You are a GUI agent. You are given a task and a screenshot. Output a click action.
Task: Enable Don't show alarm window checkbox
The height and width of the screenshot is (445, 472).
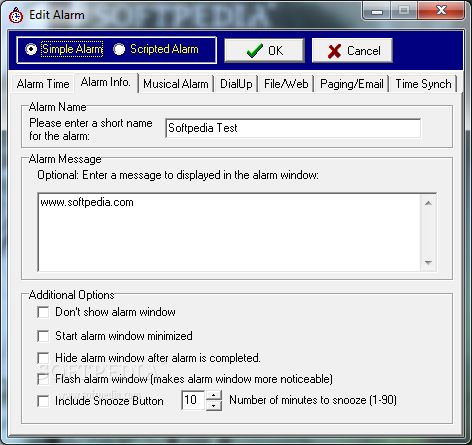(43, 312)
